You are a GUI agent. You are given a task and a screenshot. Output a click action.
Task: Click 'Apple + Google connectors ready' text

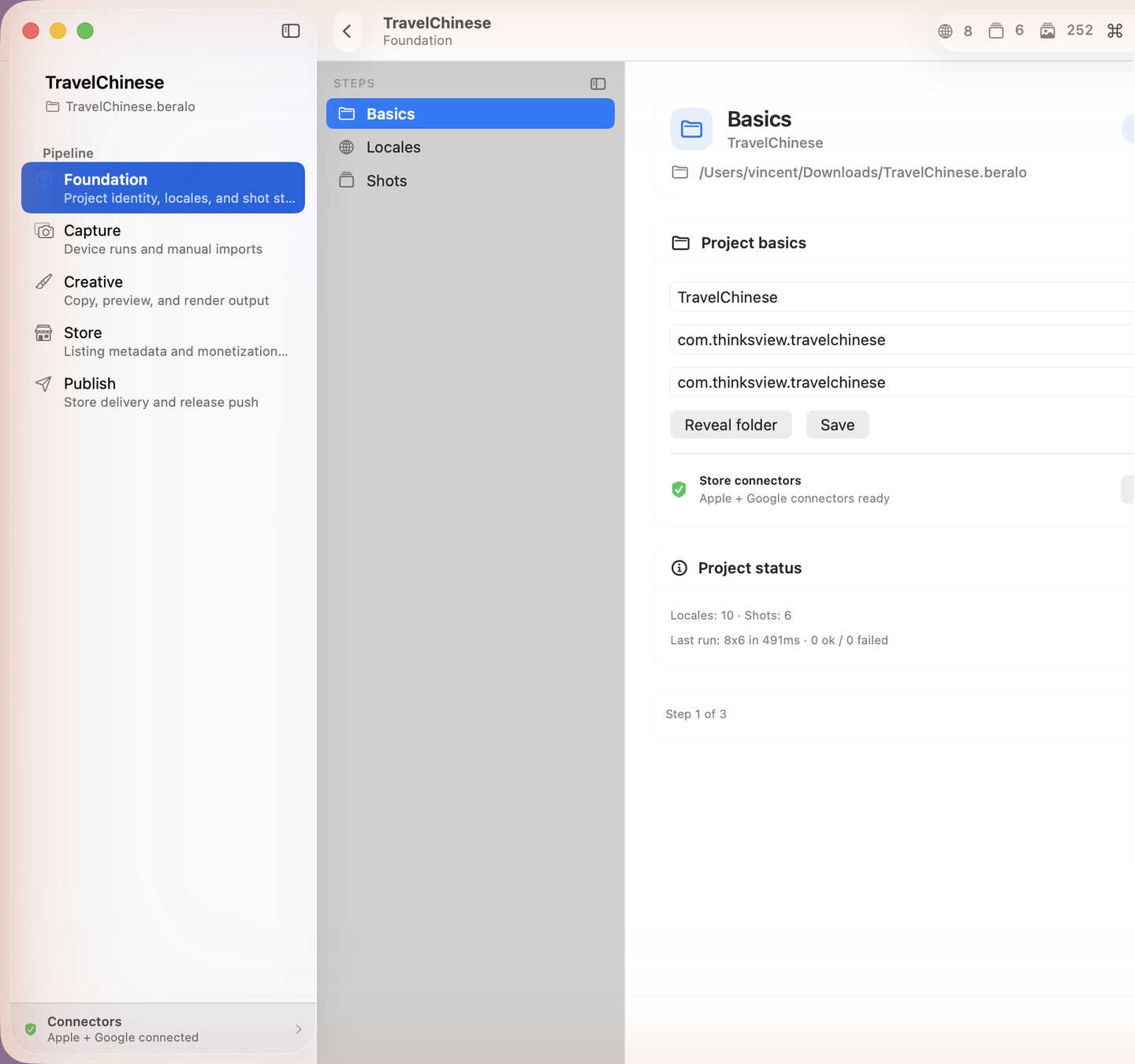(x=794, y=499)
